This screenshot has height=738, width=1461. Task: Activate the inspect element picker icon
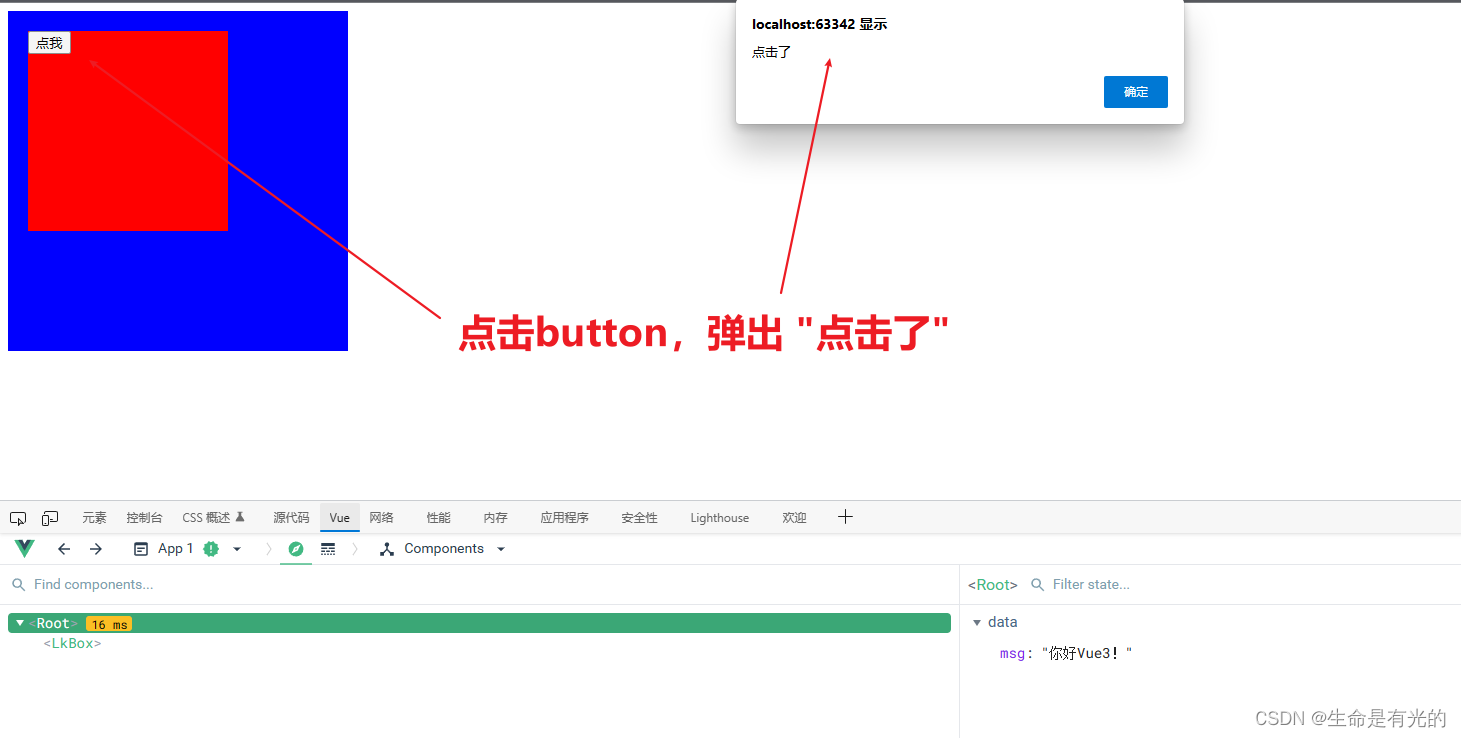tap(18, 518)
